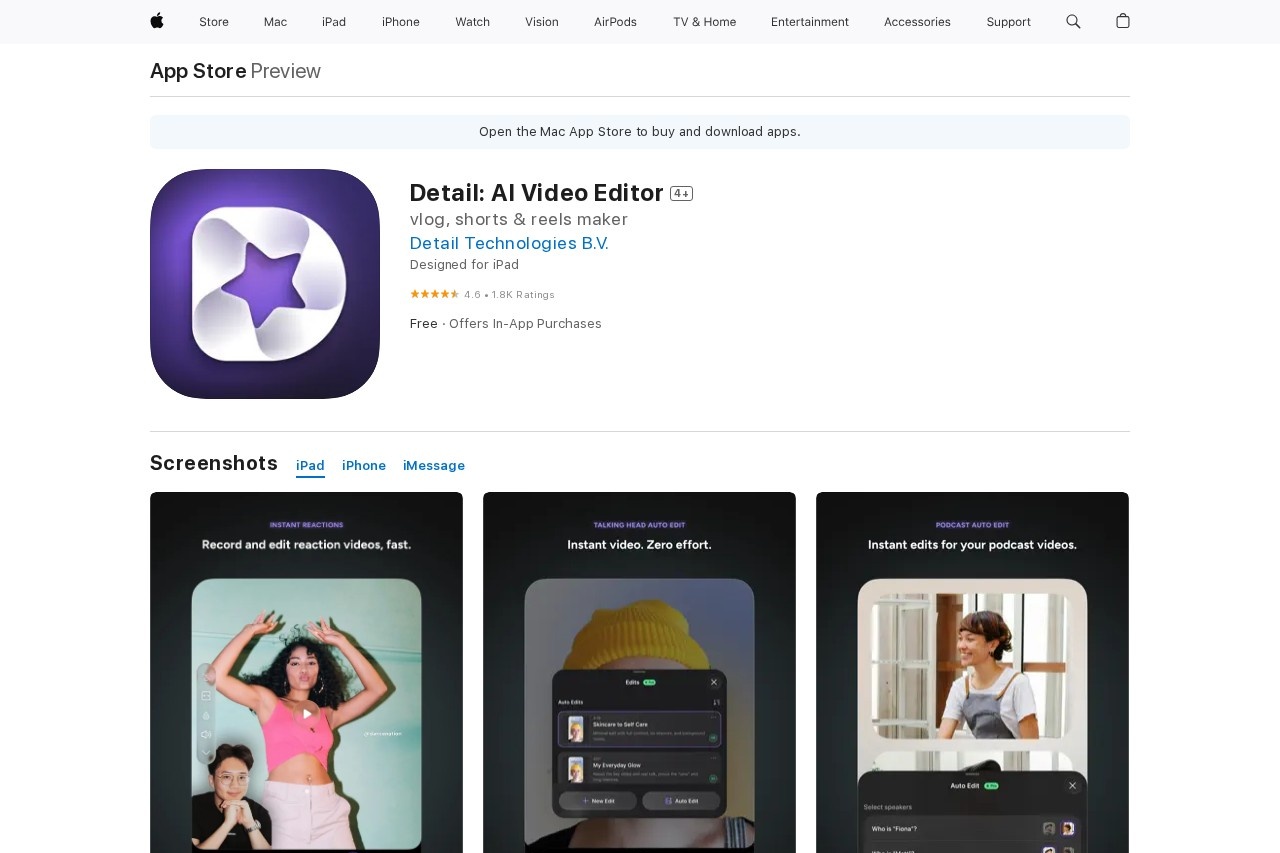Open the Mac menu item
Viewport: 1280px width, 853px height.
pos(275,22)
